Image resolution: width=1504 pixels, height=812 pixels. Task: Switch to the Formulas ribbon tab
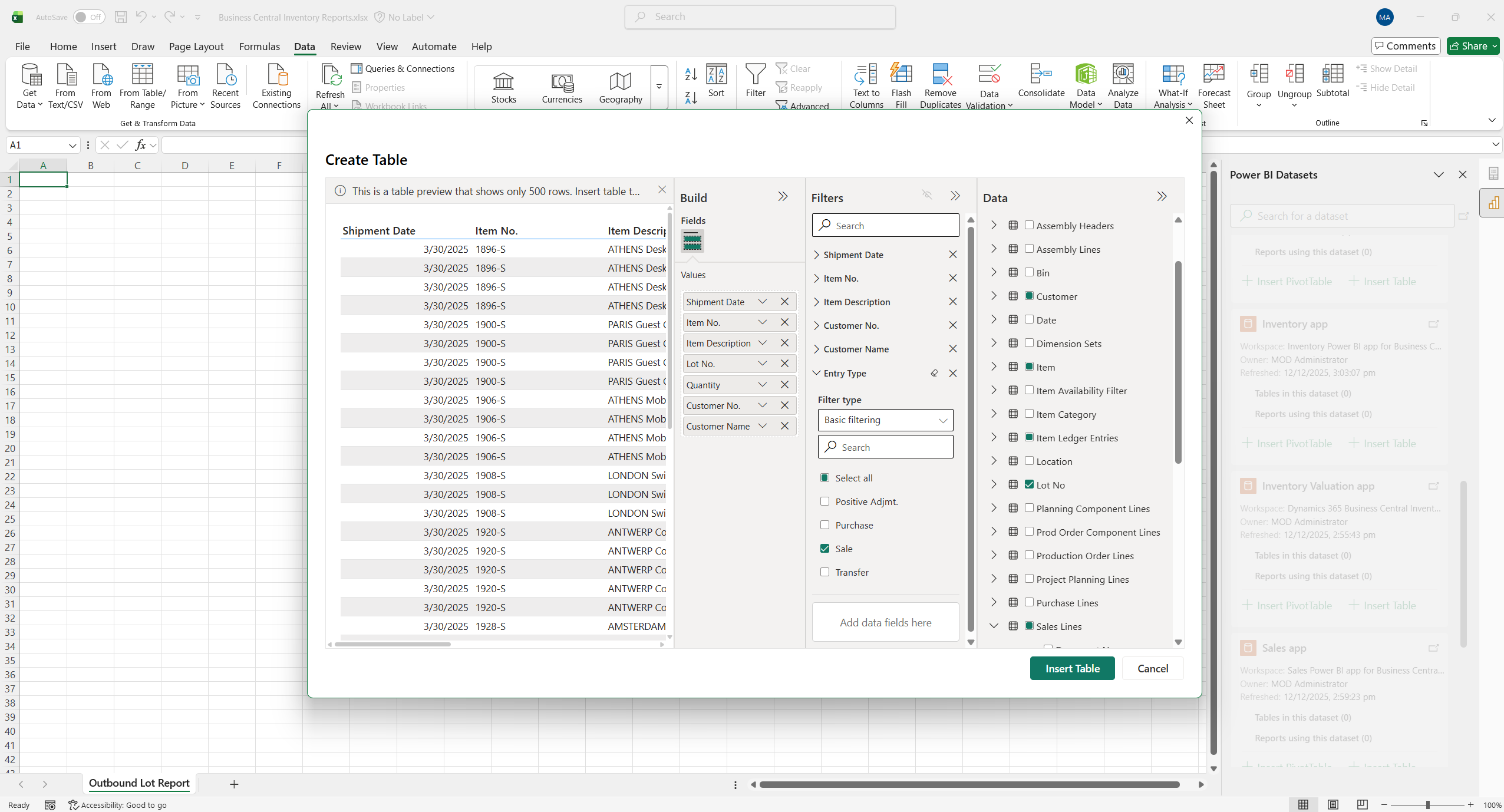(259, 47)
